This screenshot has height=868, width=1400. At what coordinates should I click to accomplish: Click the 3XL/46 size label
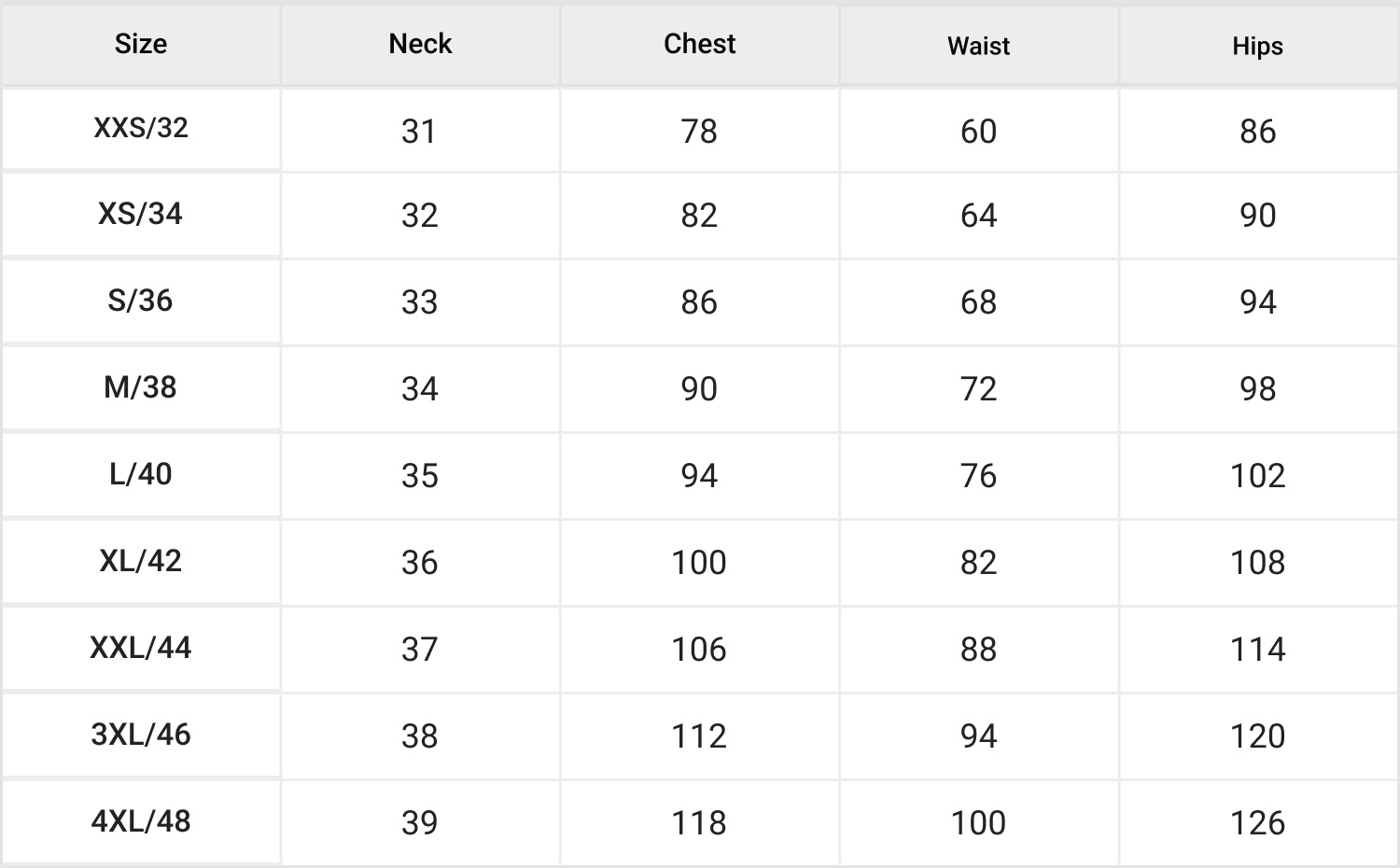pos(141,735)
